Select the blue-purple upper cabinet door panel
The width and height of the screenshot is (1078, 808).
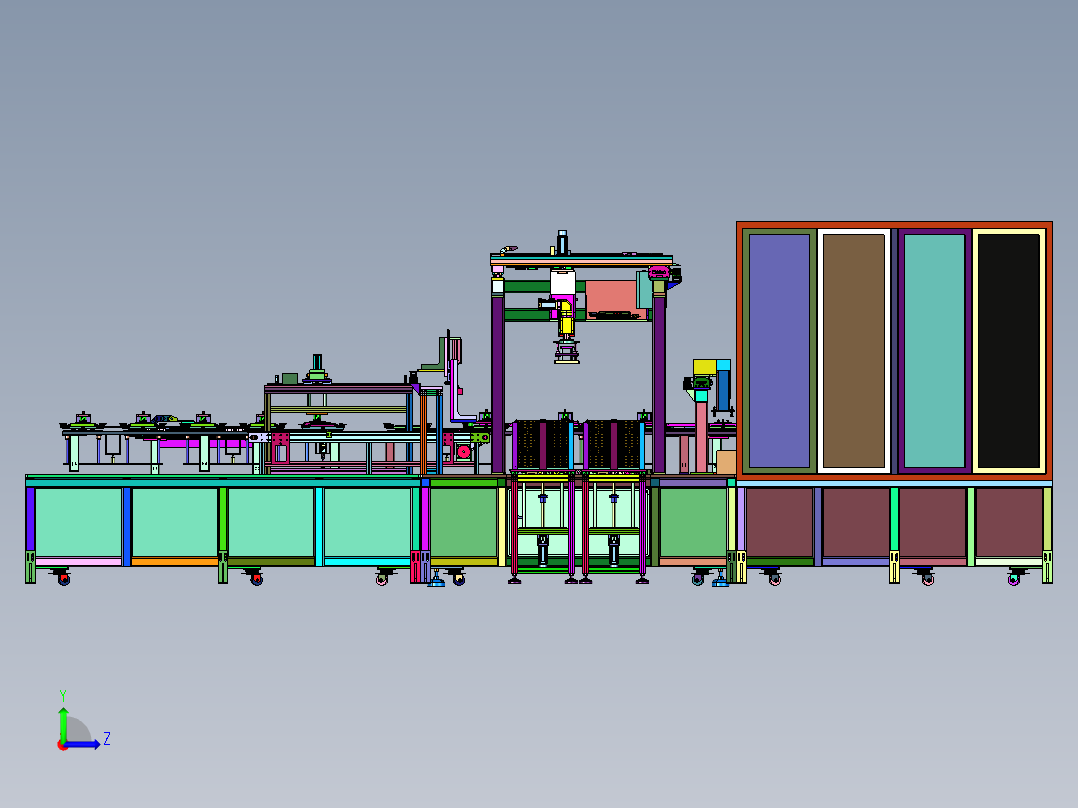tap(779, 351)
